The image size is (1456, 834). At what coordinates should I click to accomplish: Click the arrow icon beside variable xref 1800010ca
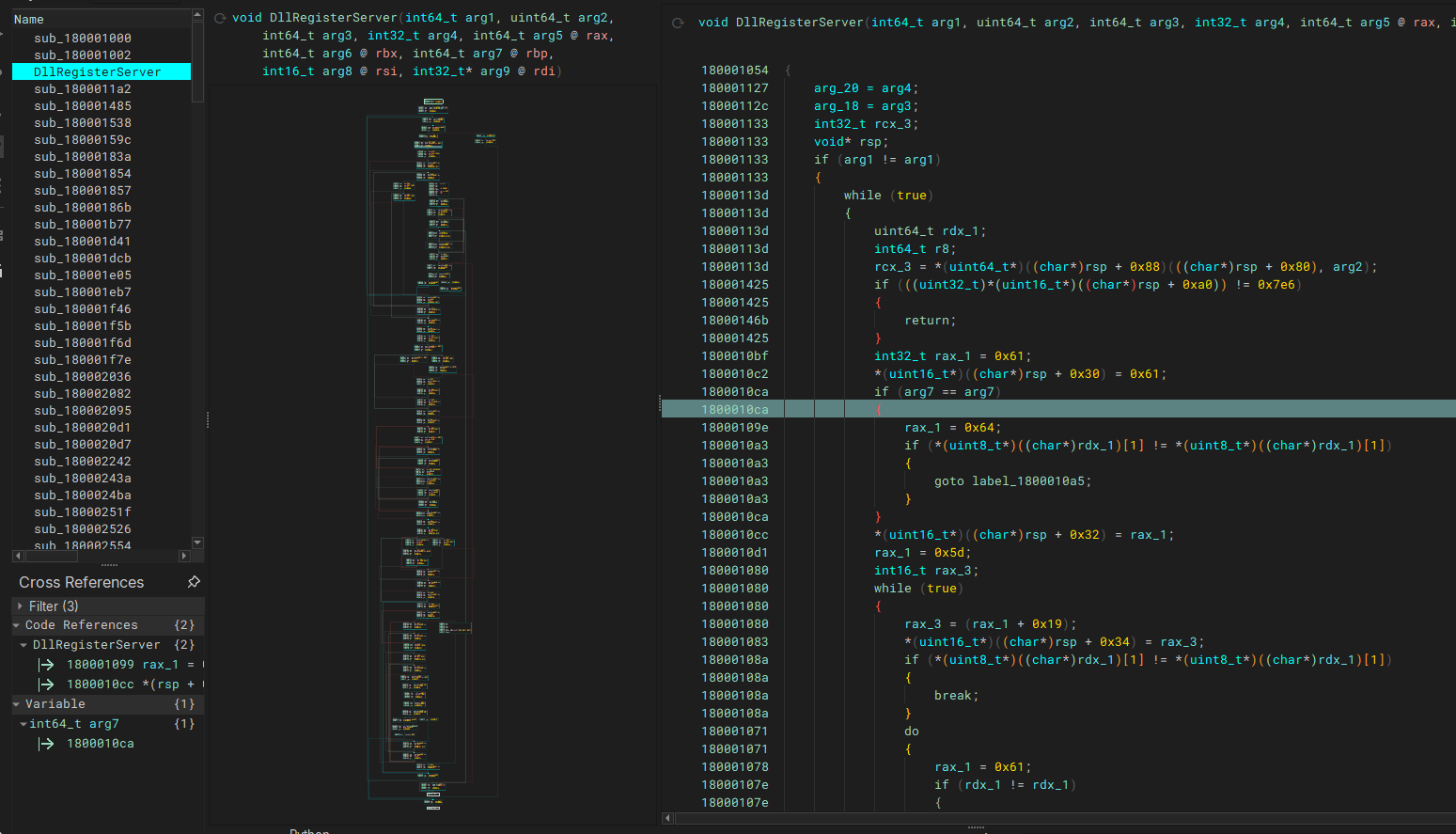tap(46, 743)
